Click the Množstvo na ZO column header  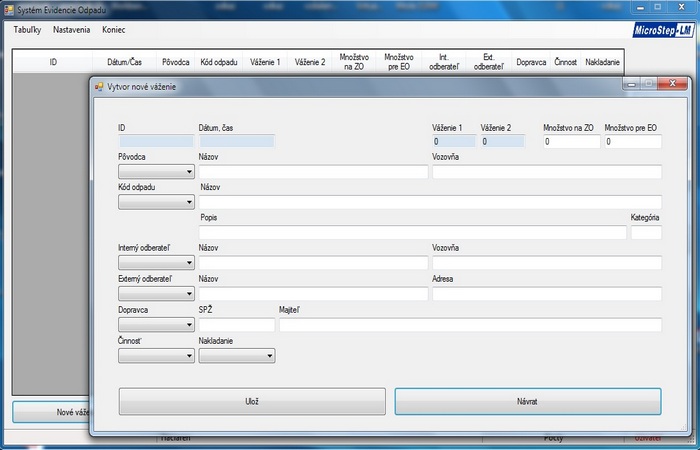click(x=354, y=62)
